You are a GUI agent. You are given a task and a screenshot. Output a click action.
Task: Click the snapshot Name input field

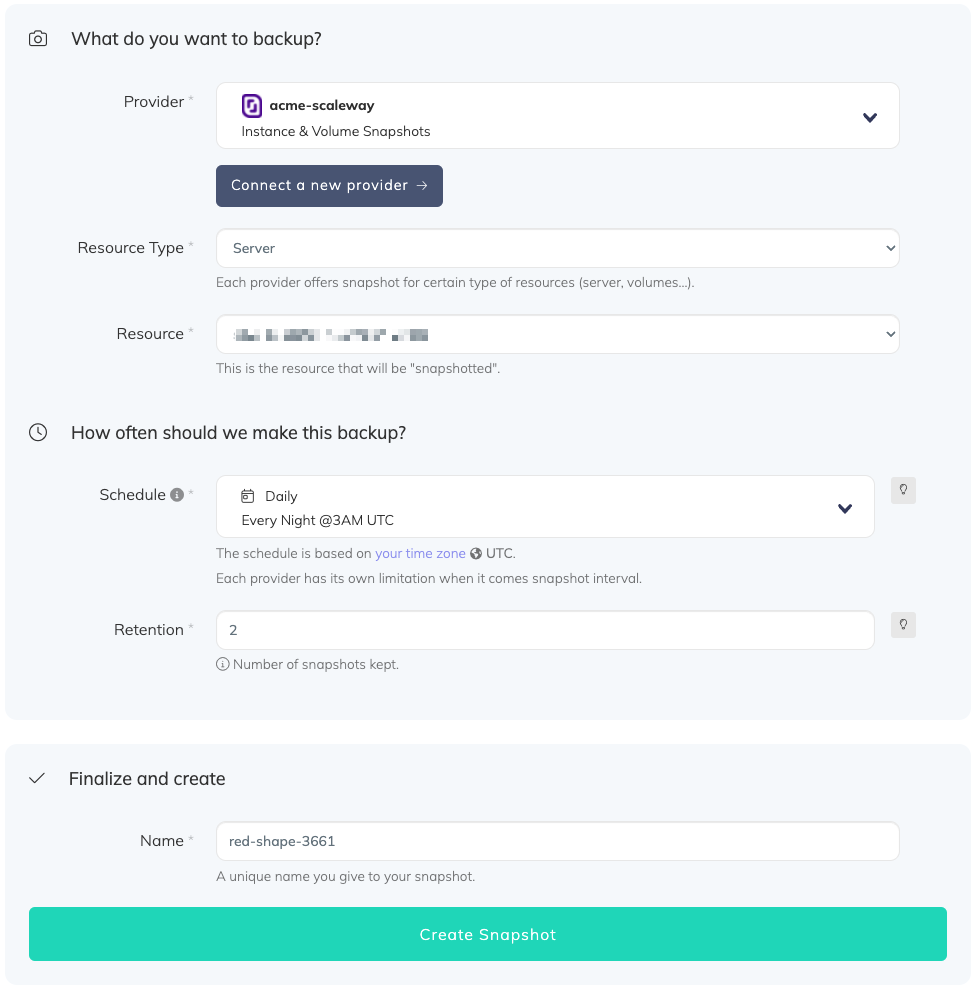(557, 841)
